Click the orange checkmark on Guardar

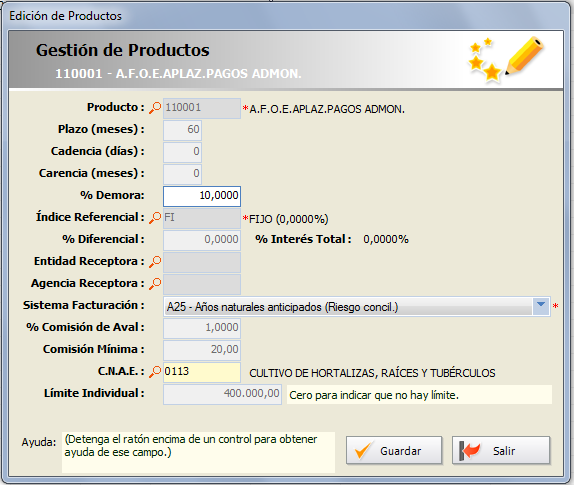363,450
